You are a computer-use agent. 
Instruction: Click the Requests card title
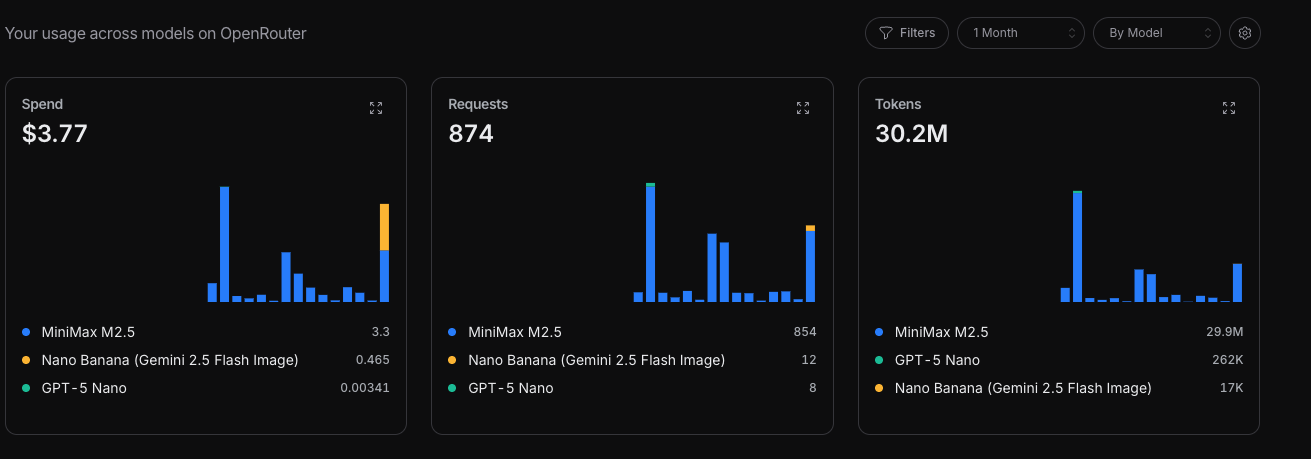(x=478, y=104)
